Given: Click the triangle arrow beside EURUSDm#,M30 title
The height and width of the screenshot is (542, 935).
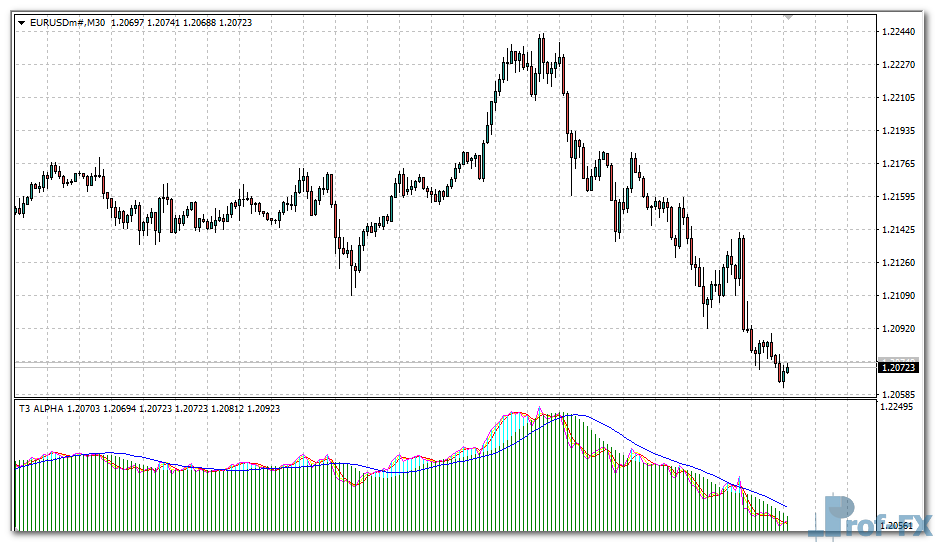Looking at the screenshot, I should 21,21.
